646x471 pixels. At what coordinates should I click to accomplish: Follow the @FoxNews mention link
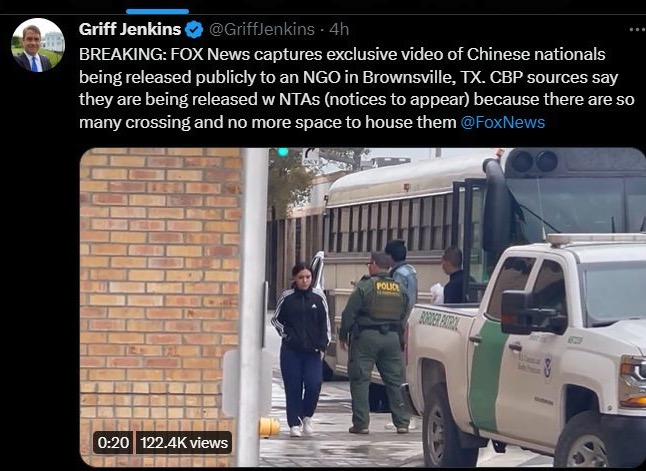502,122
